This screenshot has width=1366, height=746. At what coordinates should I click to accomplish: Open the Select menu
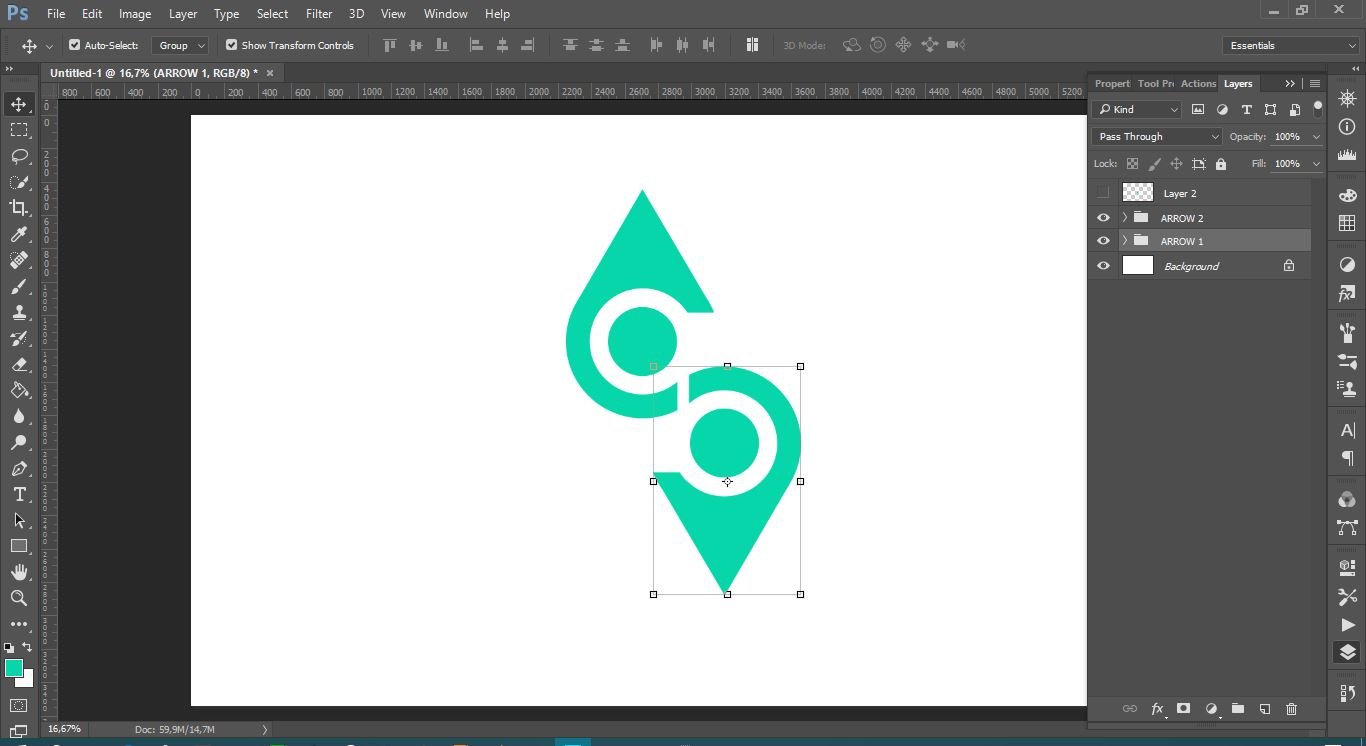[x=272, y=14]
